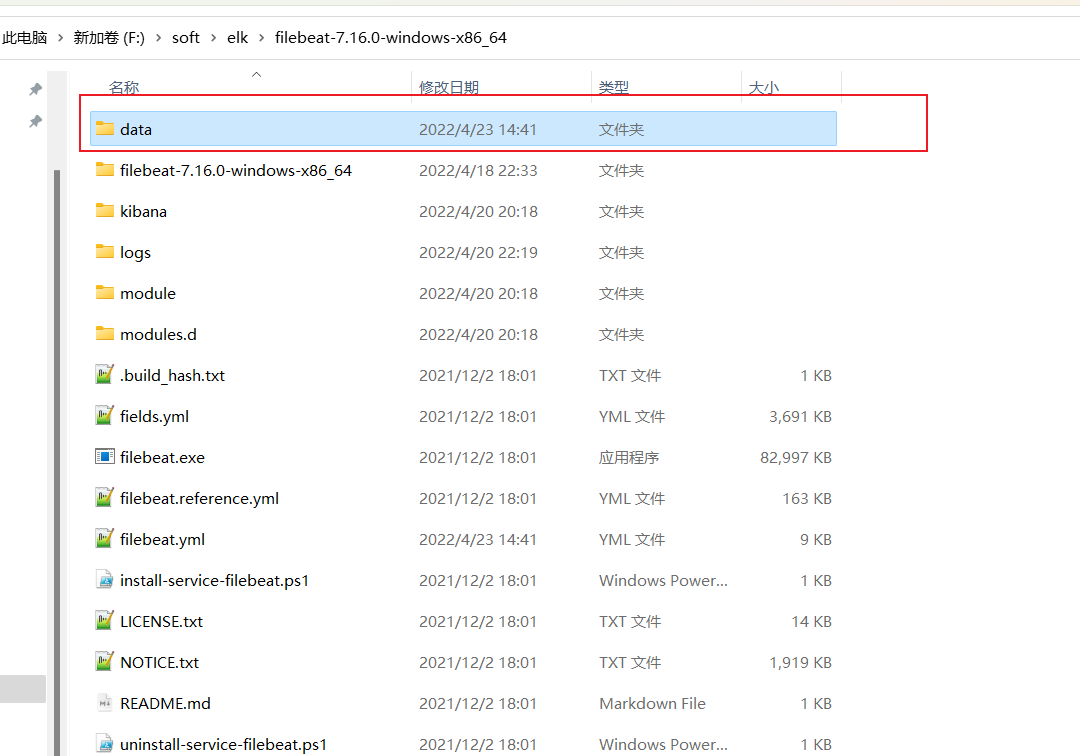1080x756 pixels.
Task: Click the uninstall-service-filebeat.ps1 script icon
Action: [105, 744]
